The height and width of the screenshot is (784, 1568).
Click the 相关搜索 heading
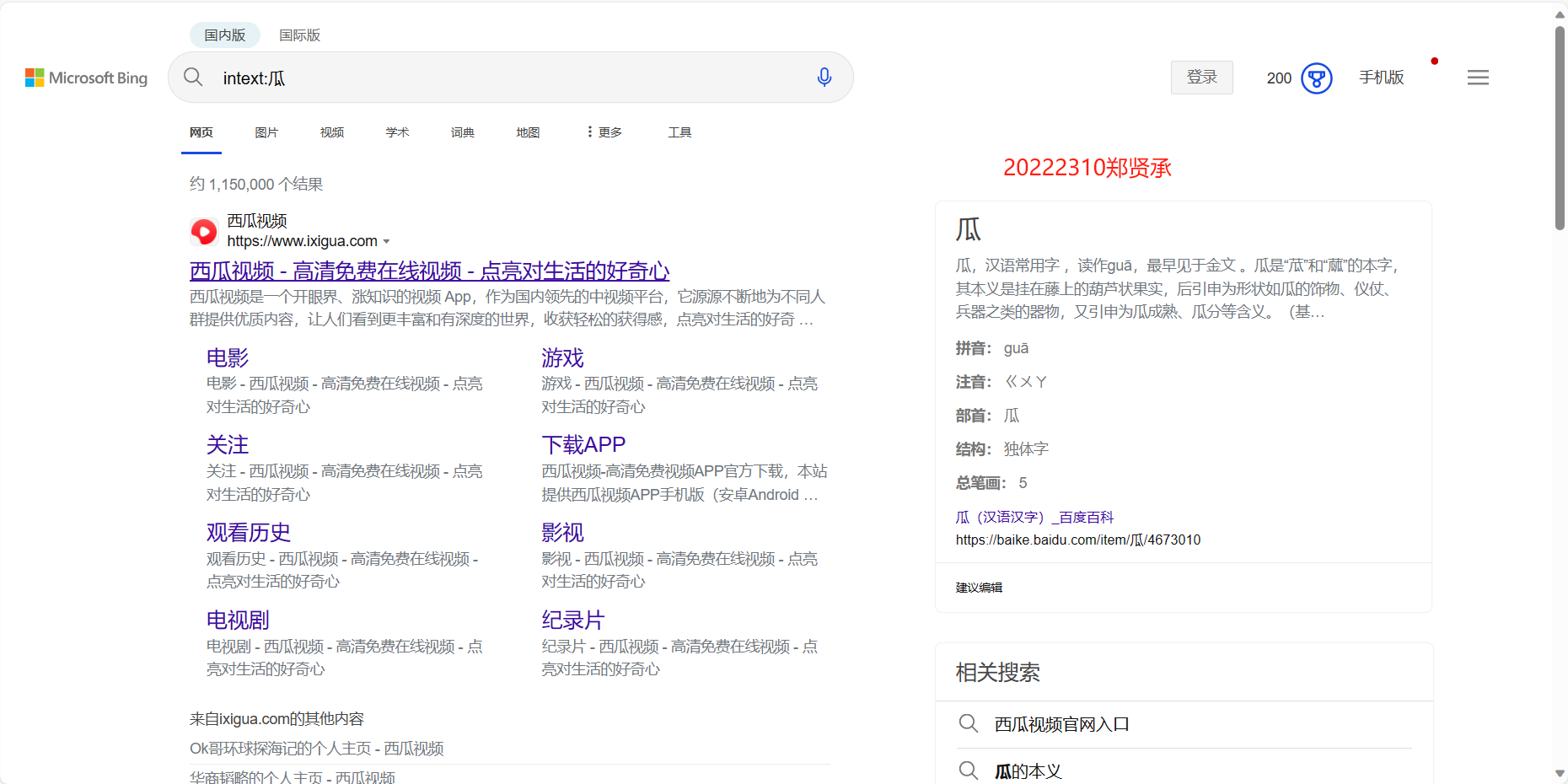(998, 673)
